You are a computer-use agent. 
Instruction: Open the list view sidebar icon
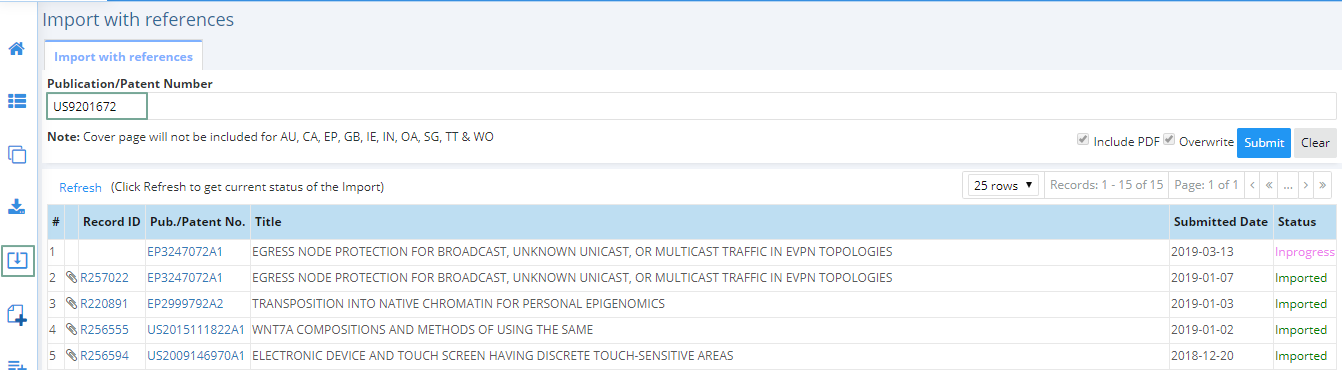[16, 101]
